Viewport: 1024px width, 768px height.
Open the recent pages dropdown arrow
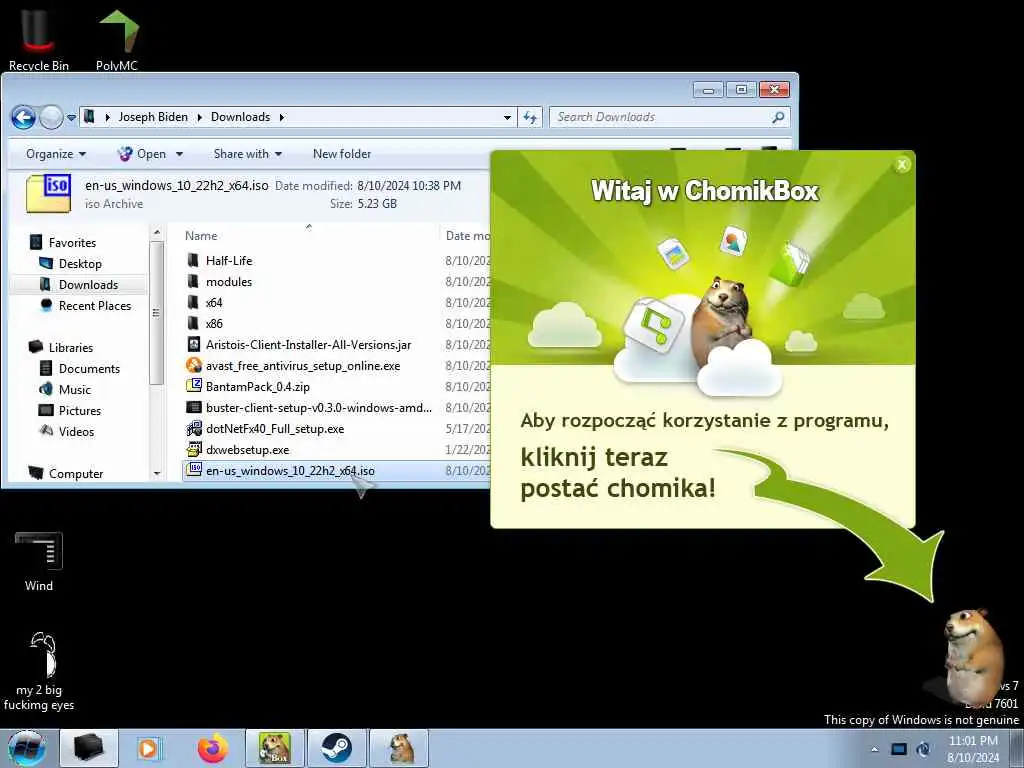[71, 118]
